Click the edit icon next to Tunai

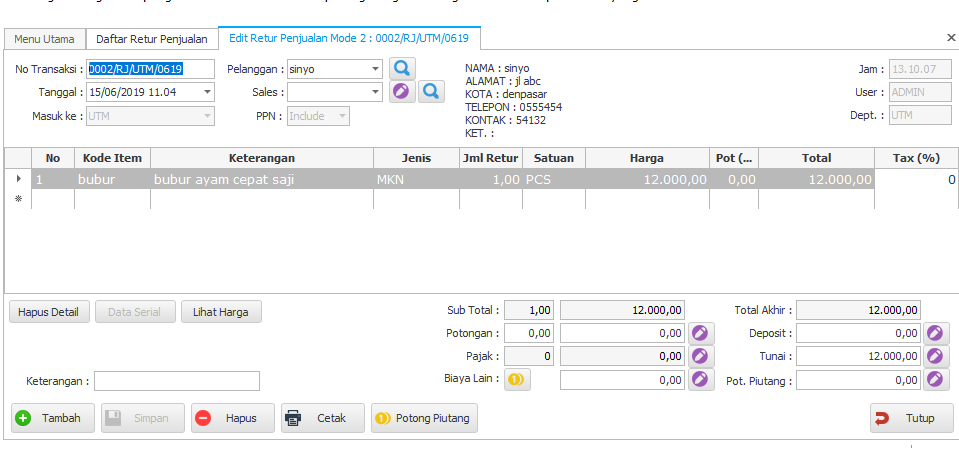[x=936, y=356]
